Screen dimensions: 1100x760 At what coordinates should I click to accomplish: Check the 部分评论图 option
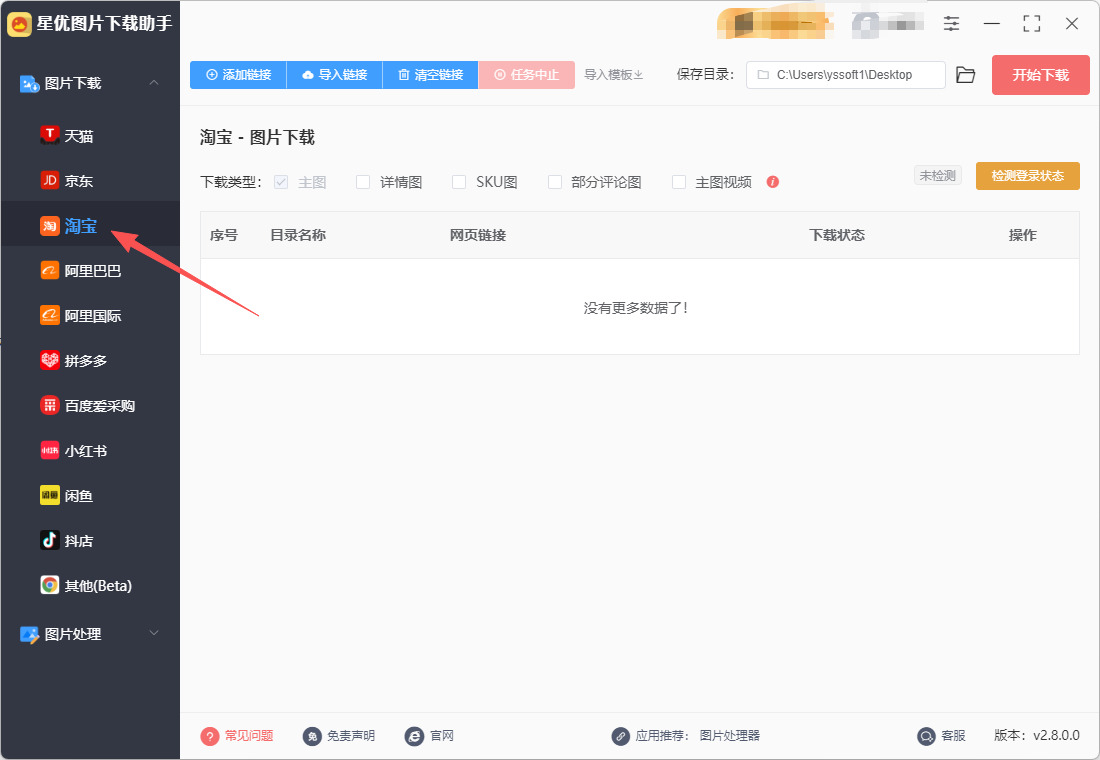pyautogui.click(x=555, y=182)
